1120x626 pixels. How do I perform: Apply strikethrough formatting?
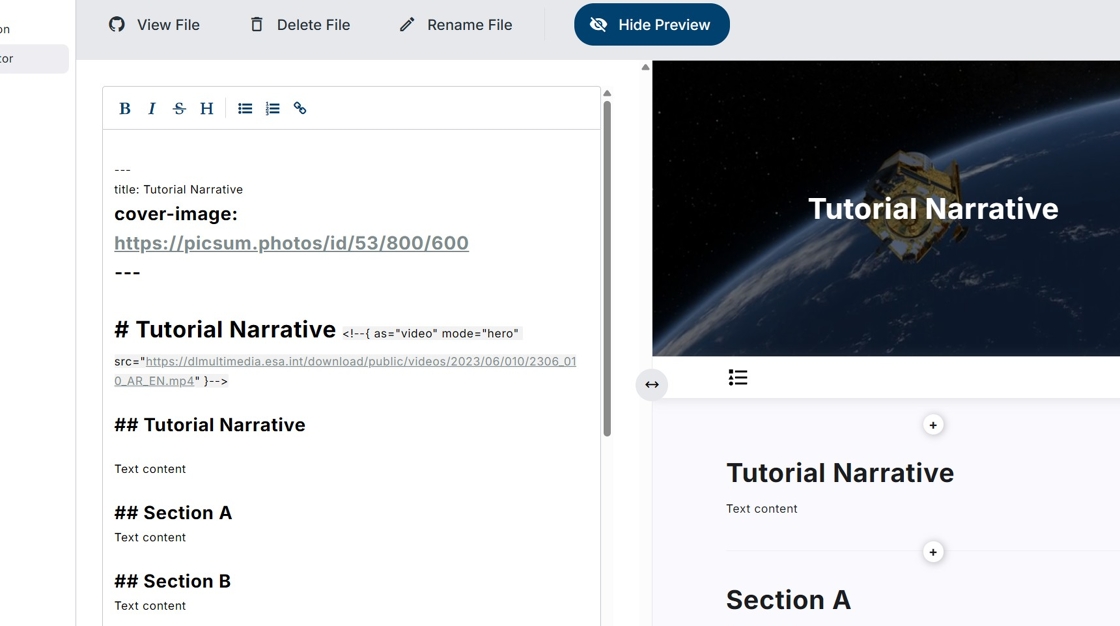[x=179, y=109]
